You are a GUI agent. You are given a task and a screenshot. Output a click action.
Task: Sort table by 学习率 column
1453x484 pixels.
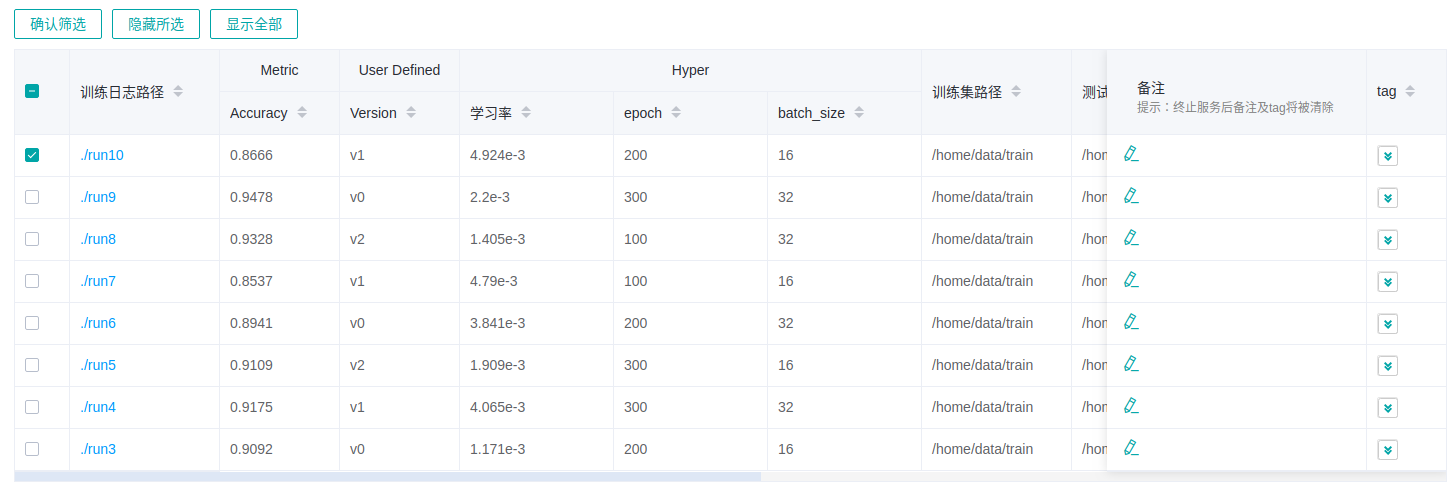click(526, 113)
